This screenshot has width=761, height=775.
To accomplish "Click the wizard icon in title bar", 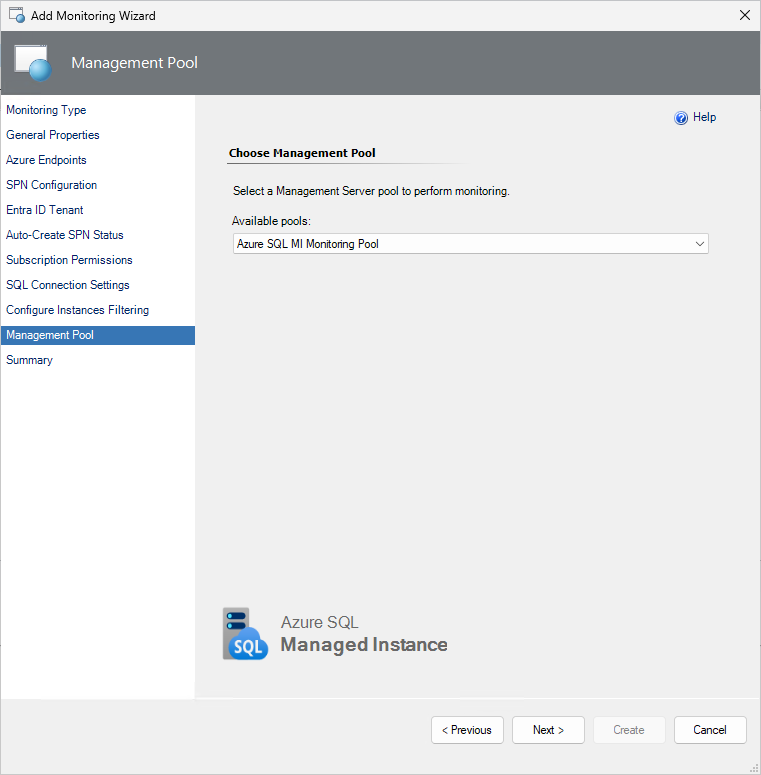I will pyautogui.click(x=16, y=15).
